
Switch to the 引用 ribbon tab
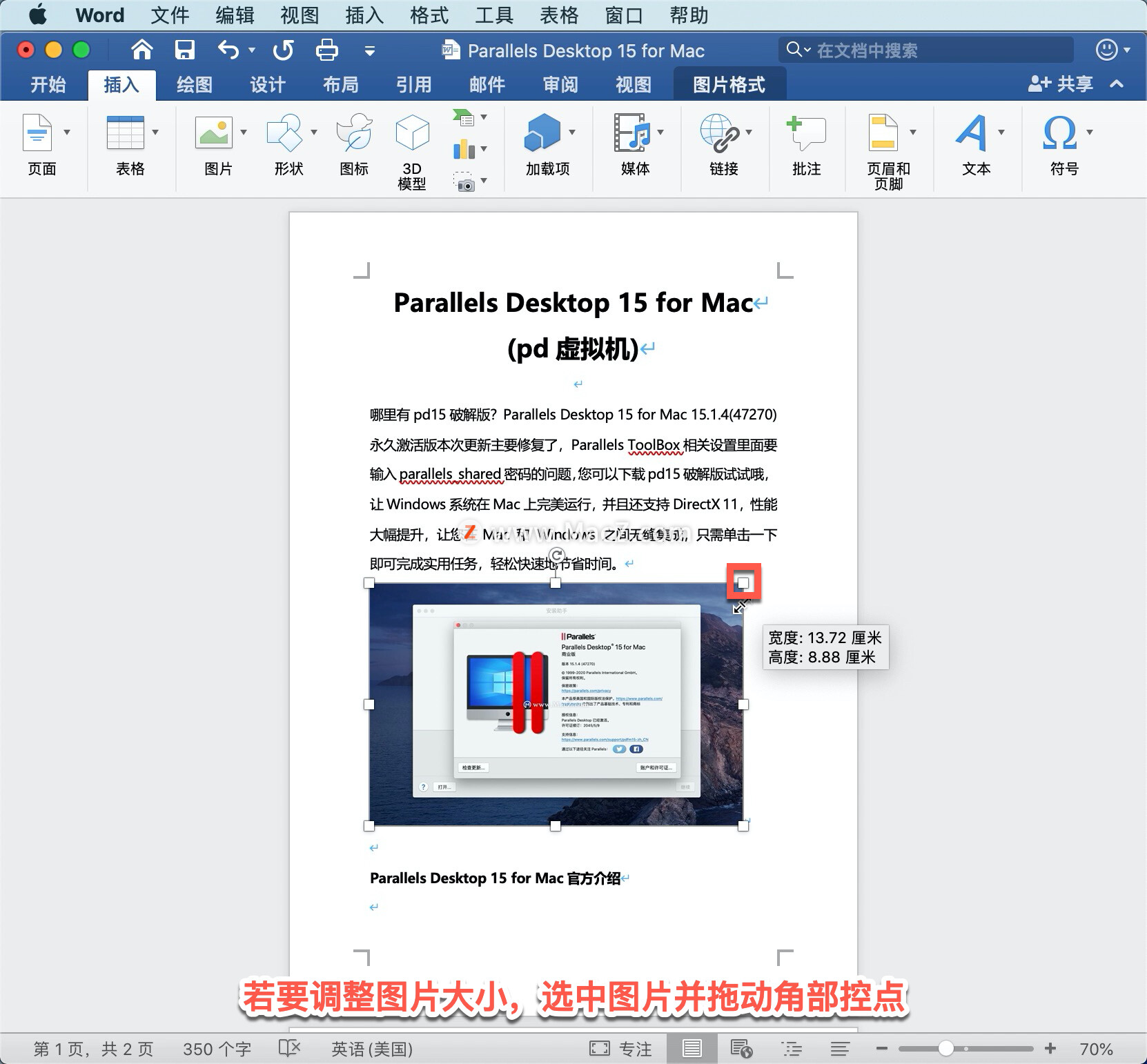click(414, 85)
